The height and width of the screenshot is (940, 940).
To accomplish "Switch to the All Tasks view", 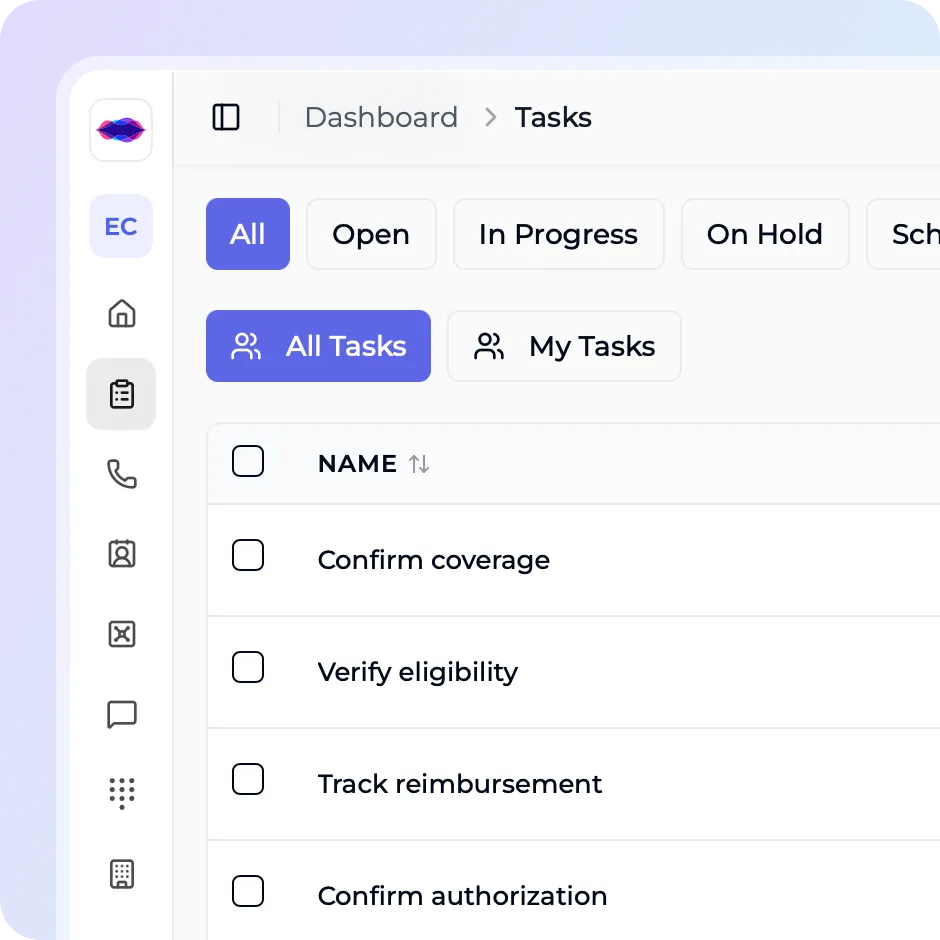I will coord(318,346).
